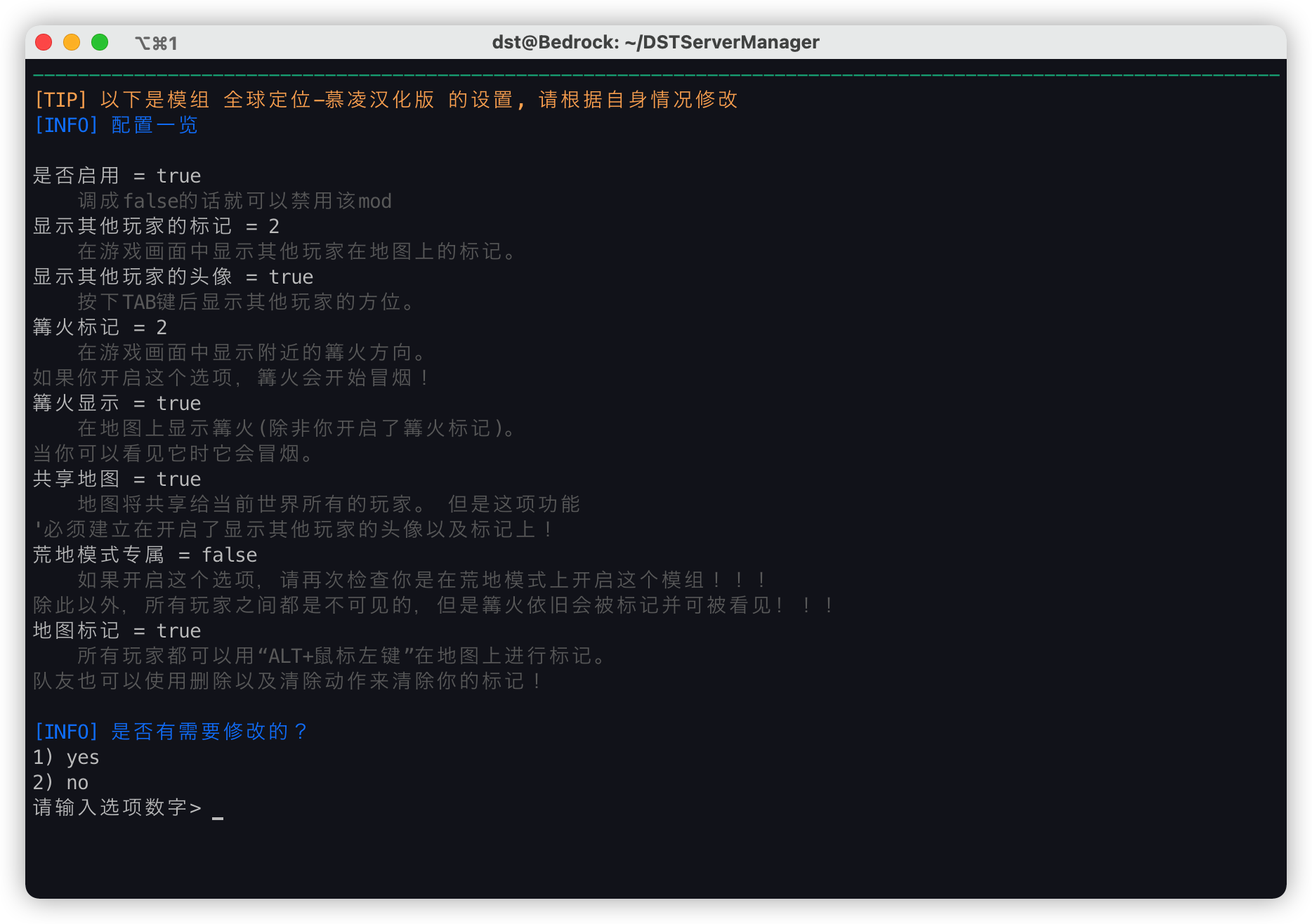Click the [INFO] 是否有需要修改的？ prompt
Viewport: 1312px width, 924px height.
[x=171, y=732]
